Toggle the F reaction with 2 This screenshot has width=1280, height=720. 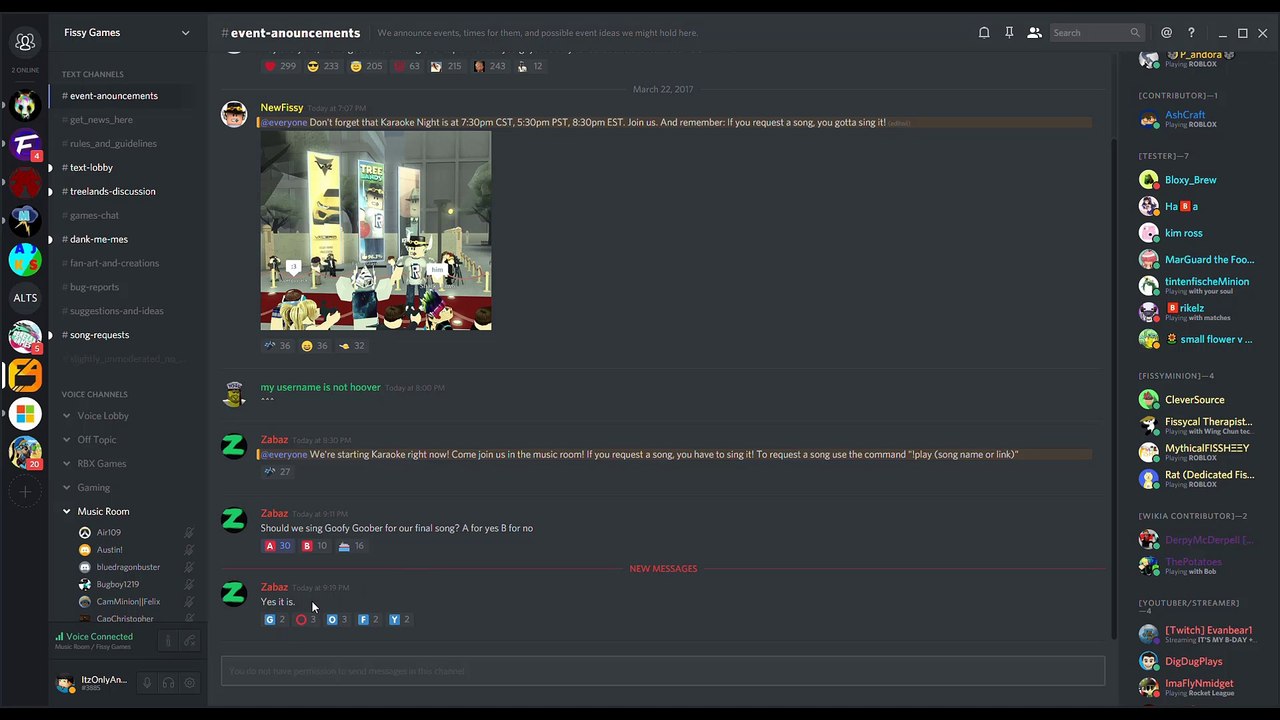pos(369,620)
